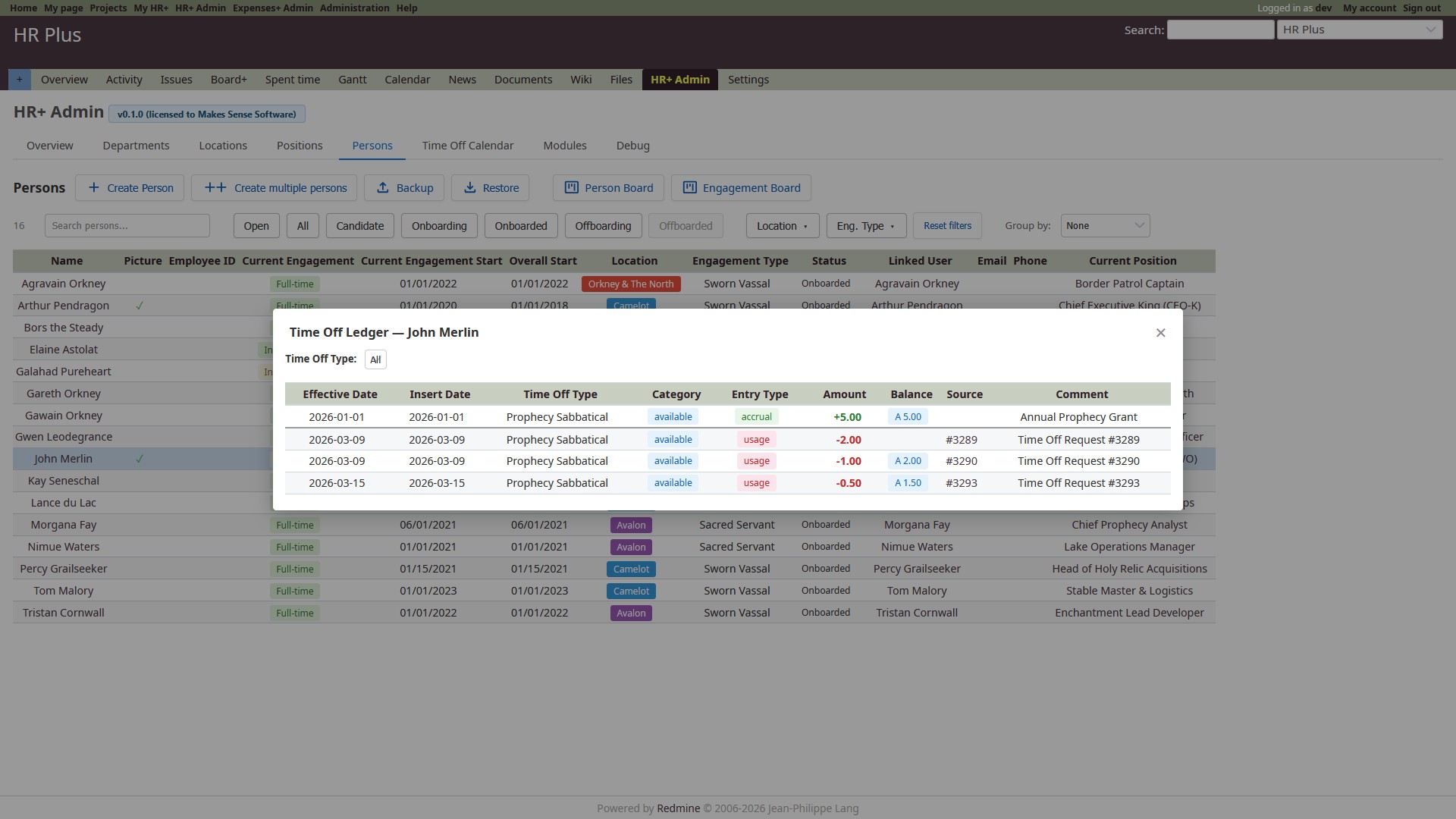This screenshot has height=819, width=1456.
Task: Switch to the Time Off Calendar tab
Action: pos(467,146)
